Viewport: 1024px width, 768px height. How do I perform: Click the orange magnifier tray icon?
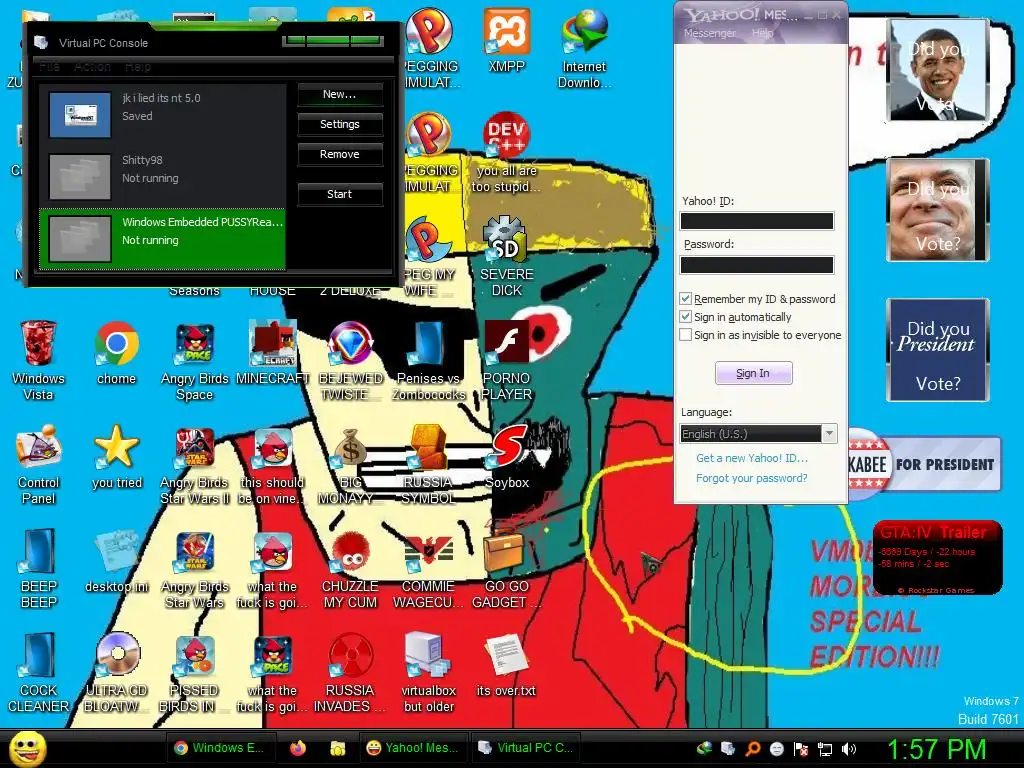(753, 749)
